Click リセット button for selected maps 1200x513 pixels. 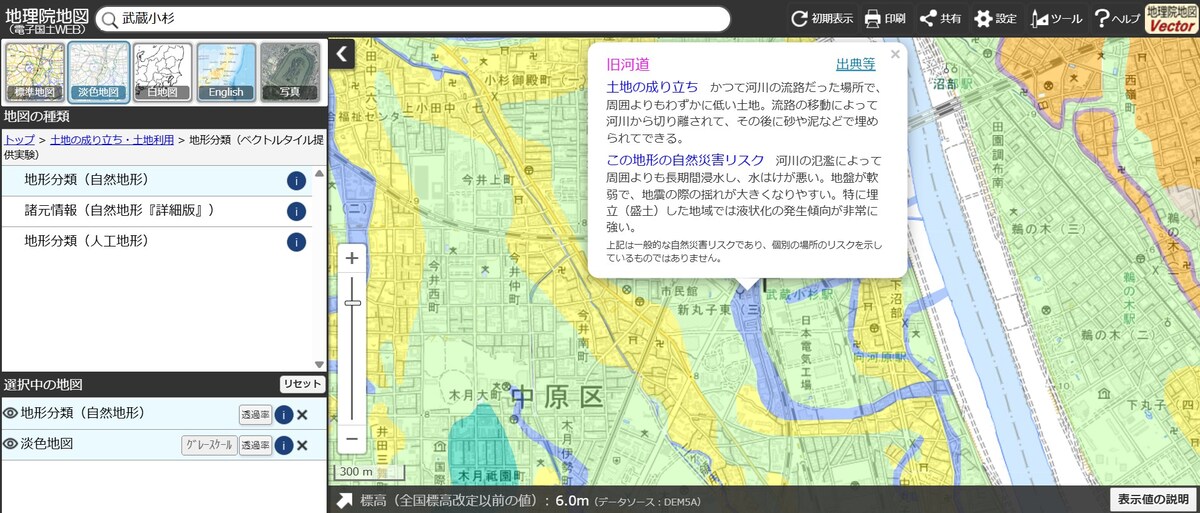pos(302,384)
